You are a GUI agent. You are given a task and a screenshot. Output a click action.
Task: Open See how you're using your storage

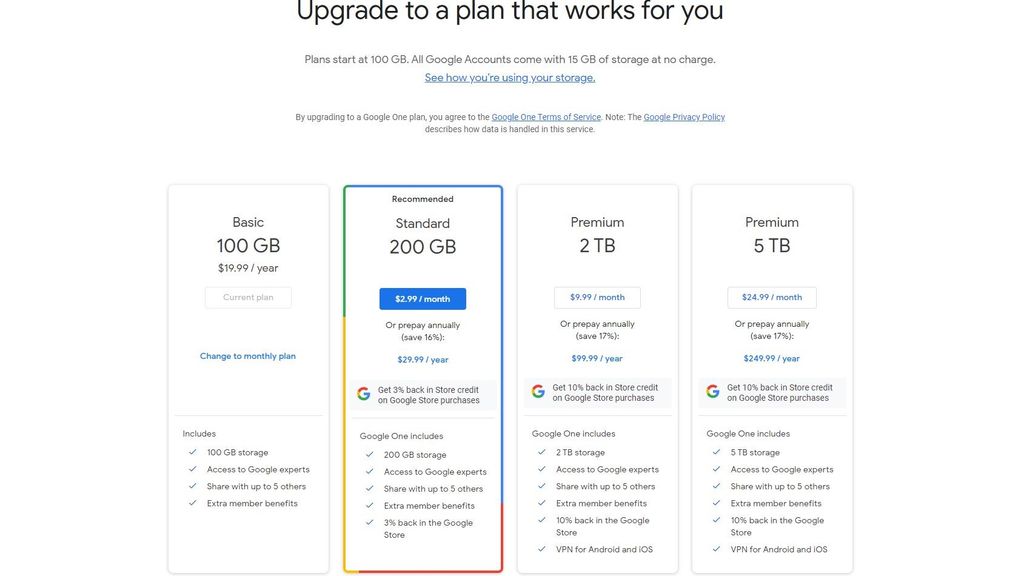pos(510,78)
